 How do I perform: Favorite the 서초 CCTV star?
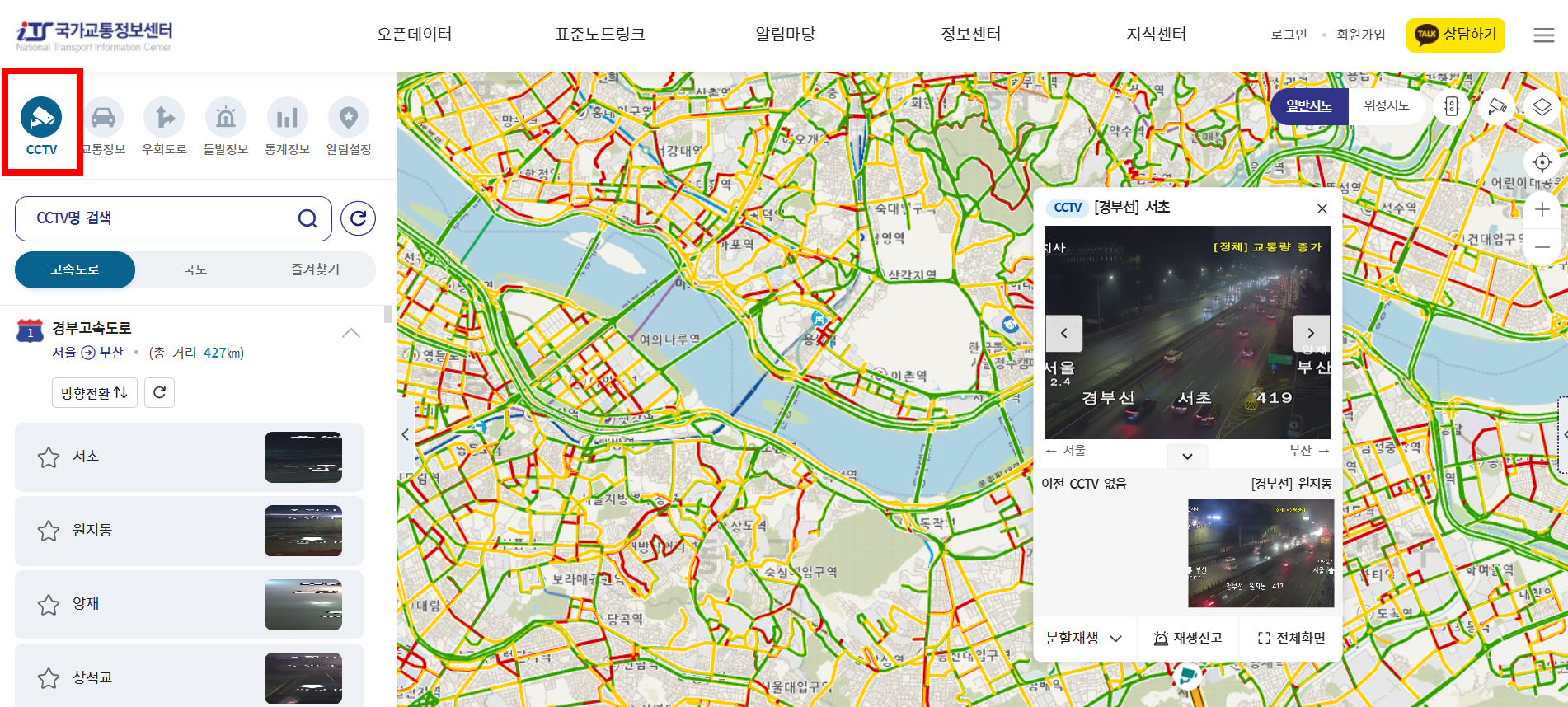click(49, 457)
